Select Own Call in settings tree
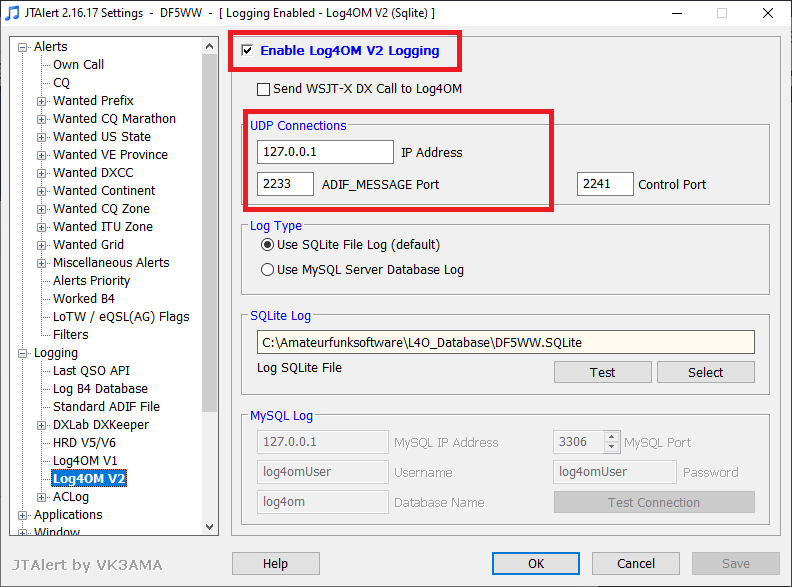The height and width of the screenshot is (587, 792). pyautogui.click(x=78, y=65)
